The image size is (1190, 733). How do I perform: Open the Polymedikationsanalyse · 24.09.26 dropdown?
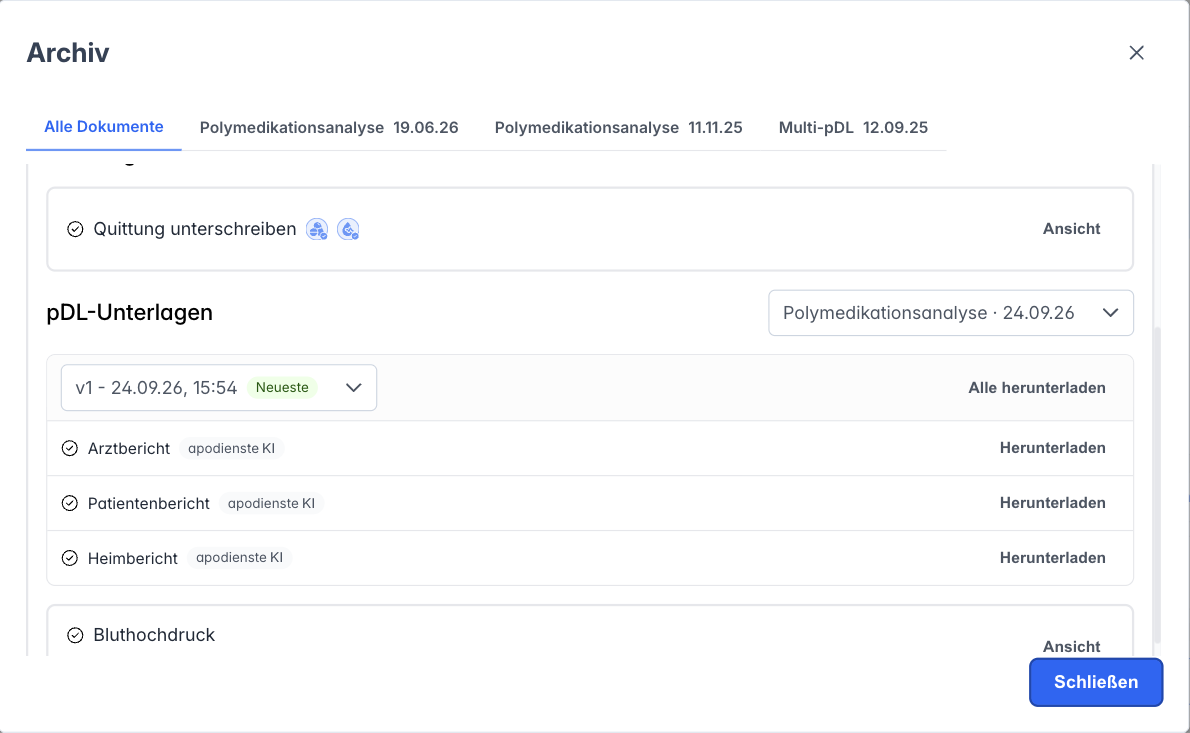[951, 313]
